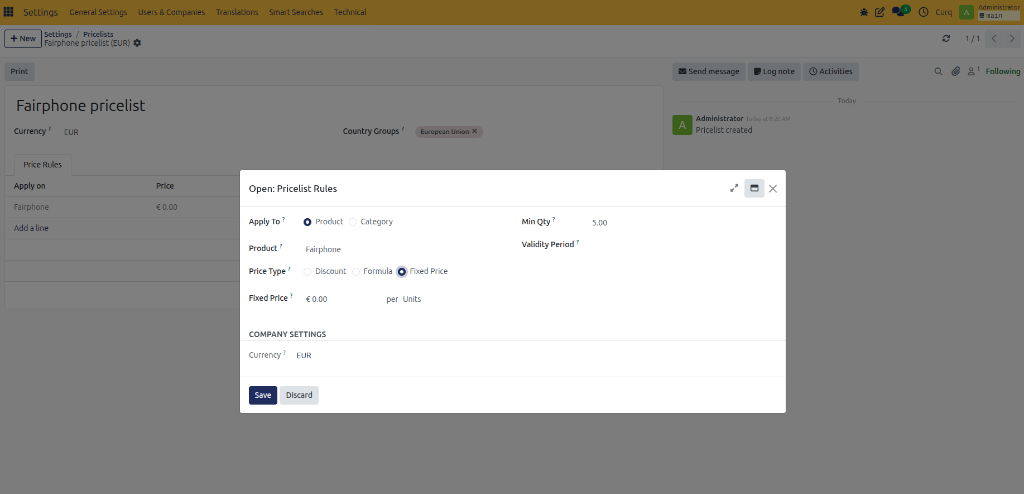Click dialog Currency EUR value
The width and height of the screenshot is (1024, 494).
tap(304, 355)
